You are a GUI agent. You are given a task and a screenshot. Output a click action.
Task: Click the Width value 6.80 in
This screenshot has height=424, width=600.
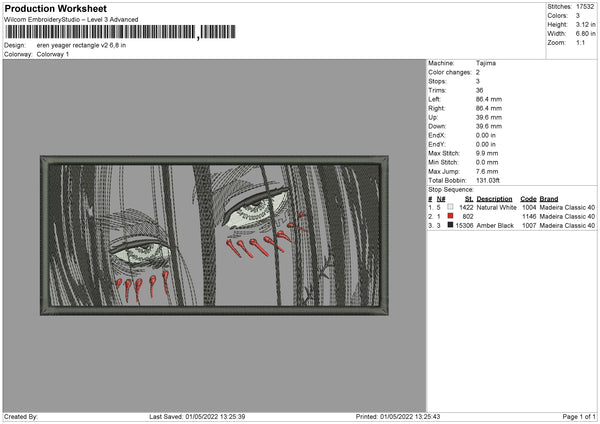[x=585, y=34]
